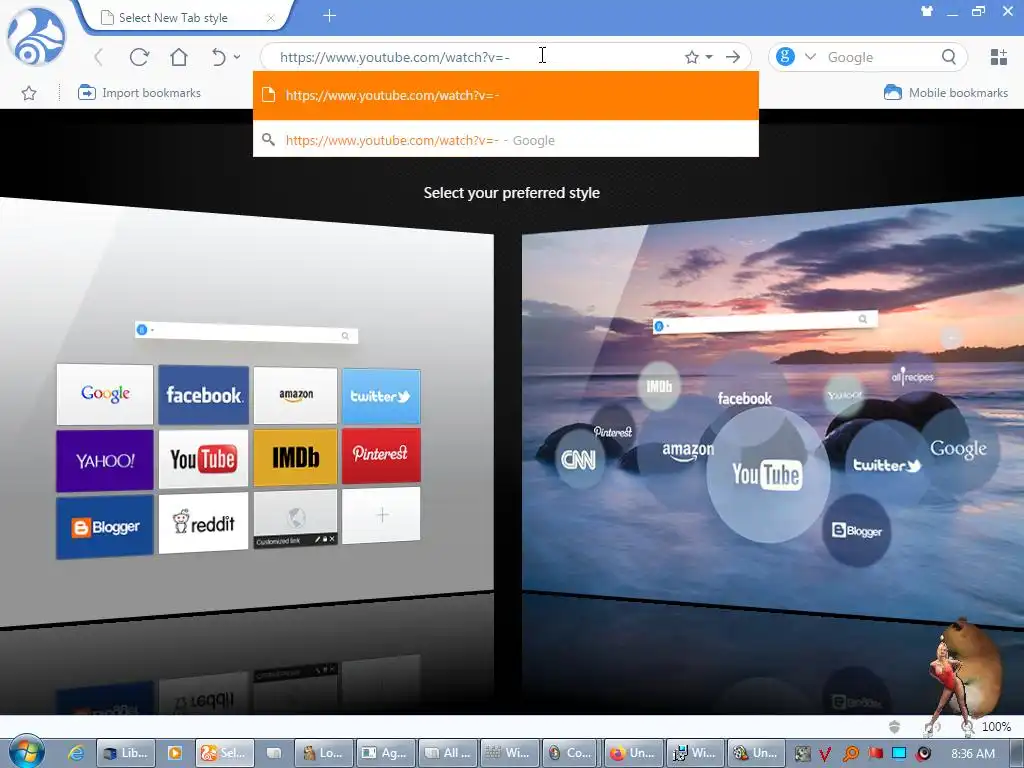This screenshot has width=1024, height=768.
Task: Expand the undo closed tabs dropdown arrow
Action: (x=237, y=57)
